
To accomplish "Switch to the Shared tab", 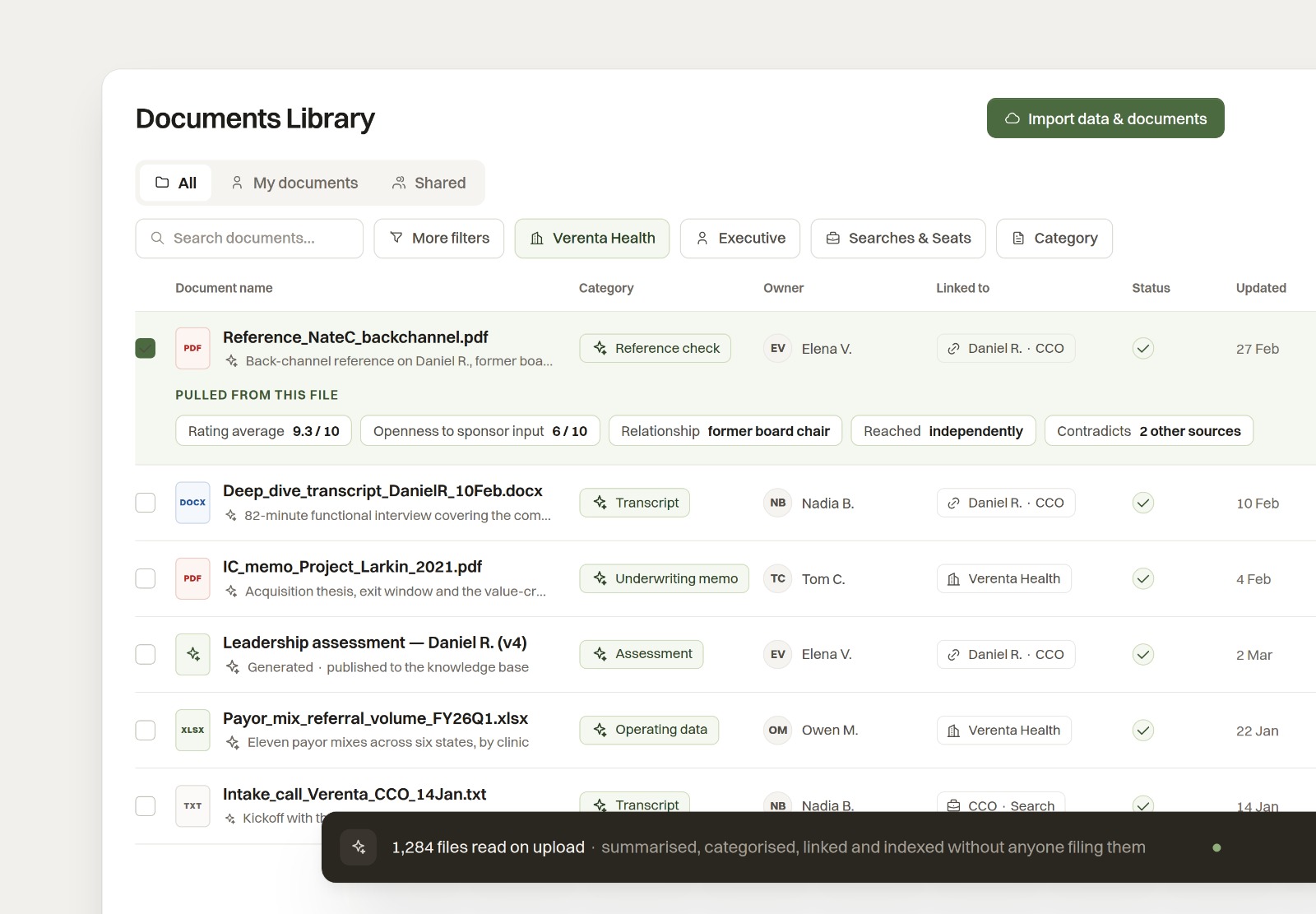I will [x=429, y=183].
